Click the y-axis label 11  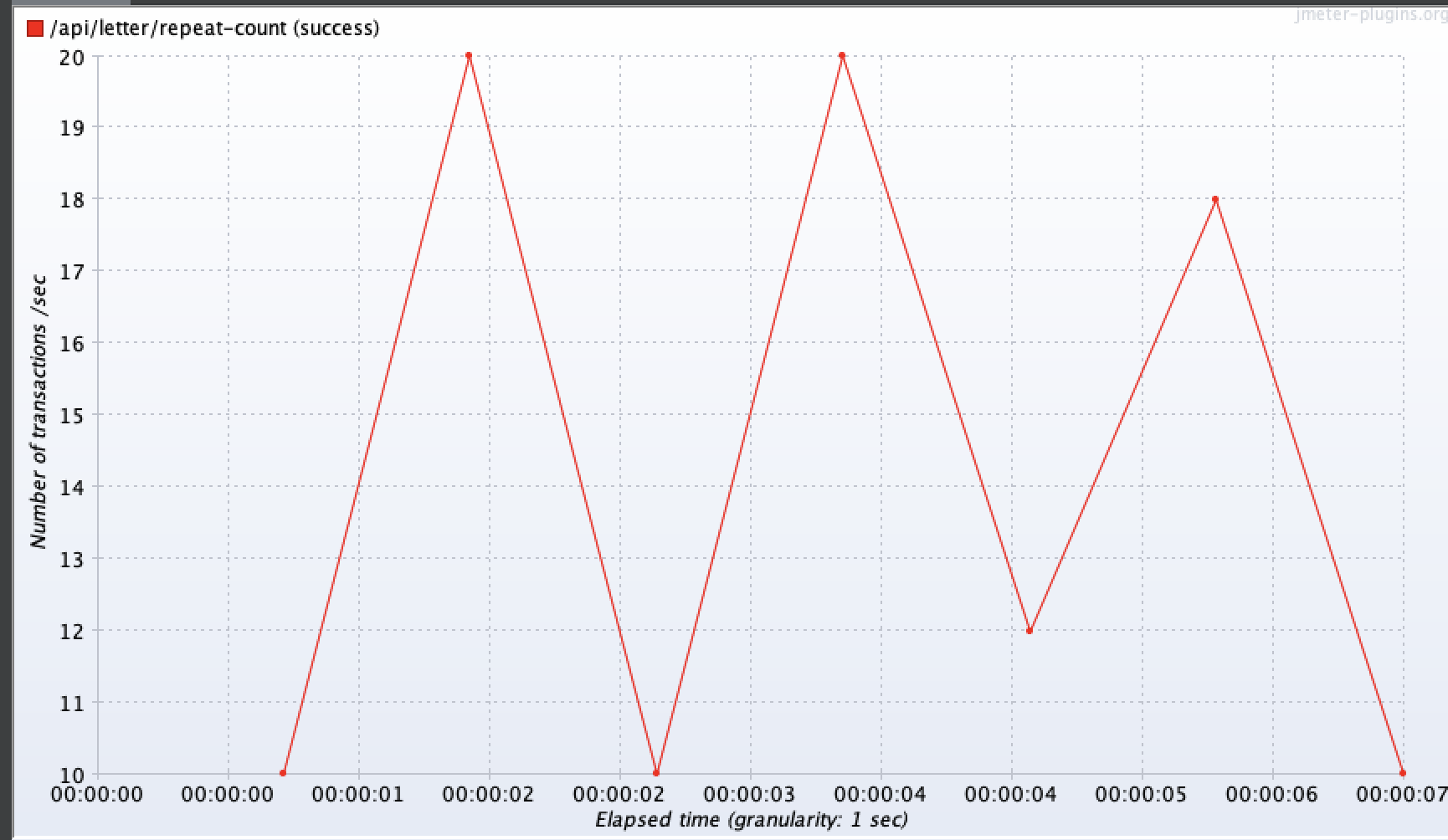[72, 703]
